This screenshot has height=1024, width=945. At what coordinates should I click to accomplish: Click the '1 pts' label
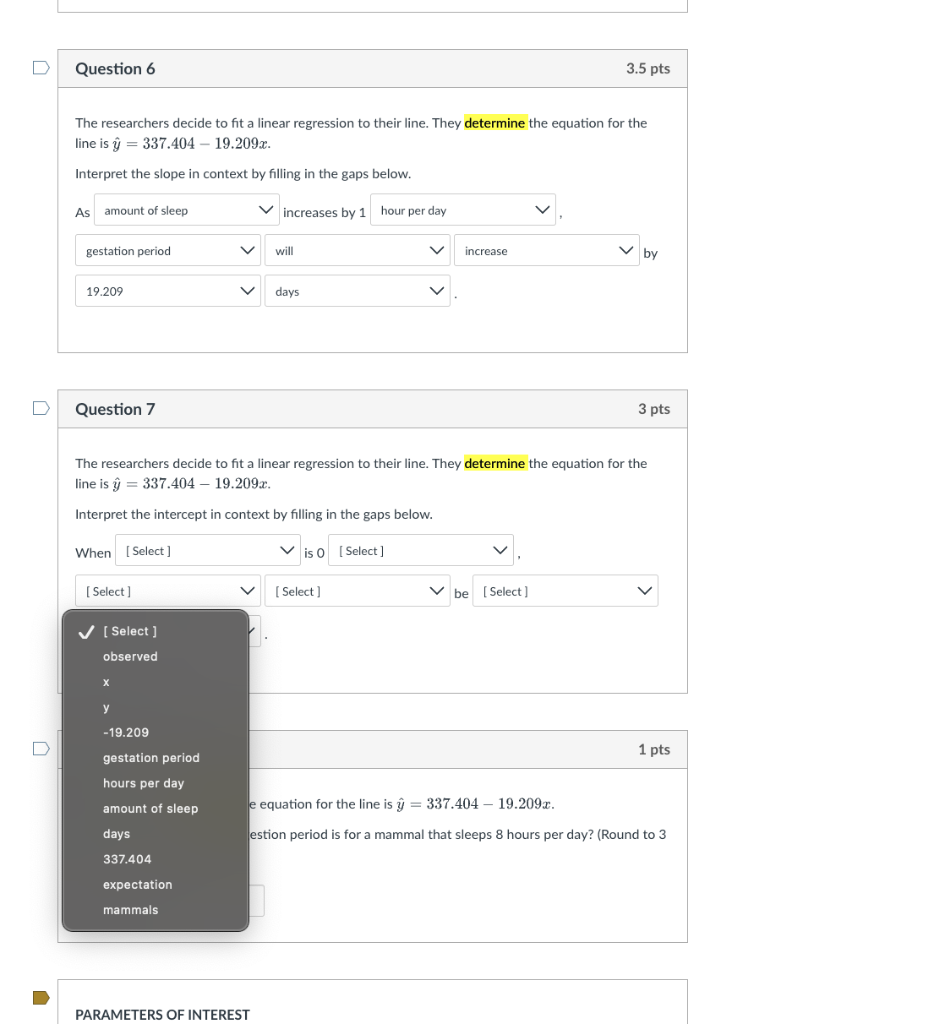pos(654,749)
